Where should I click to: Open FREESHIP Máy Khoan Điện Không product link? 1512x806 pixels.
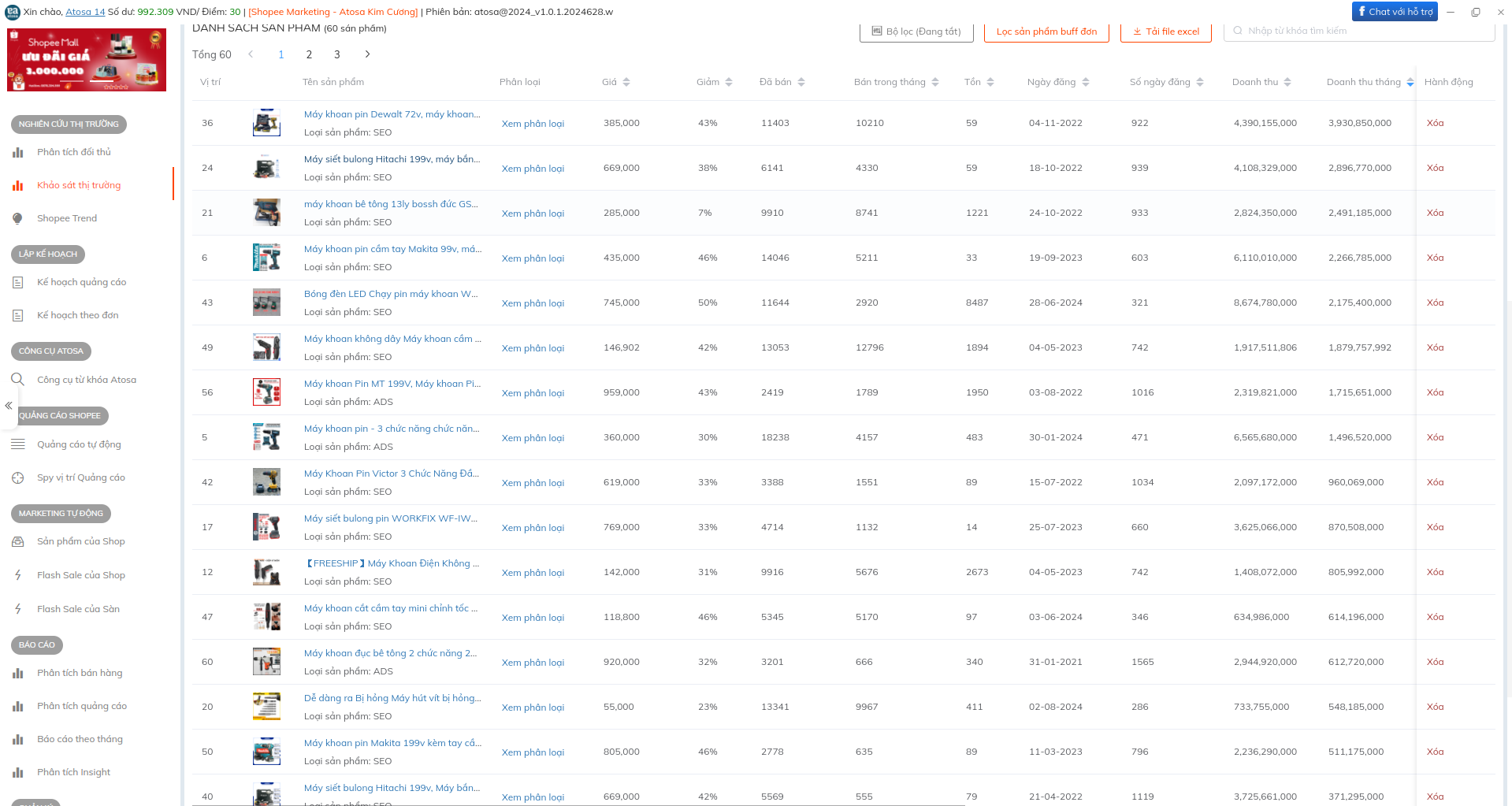click(392, 563)
